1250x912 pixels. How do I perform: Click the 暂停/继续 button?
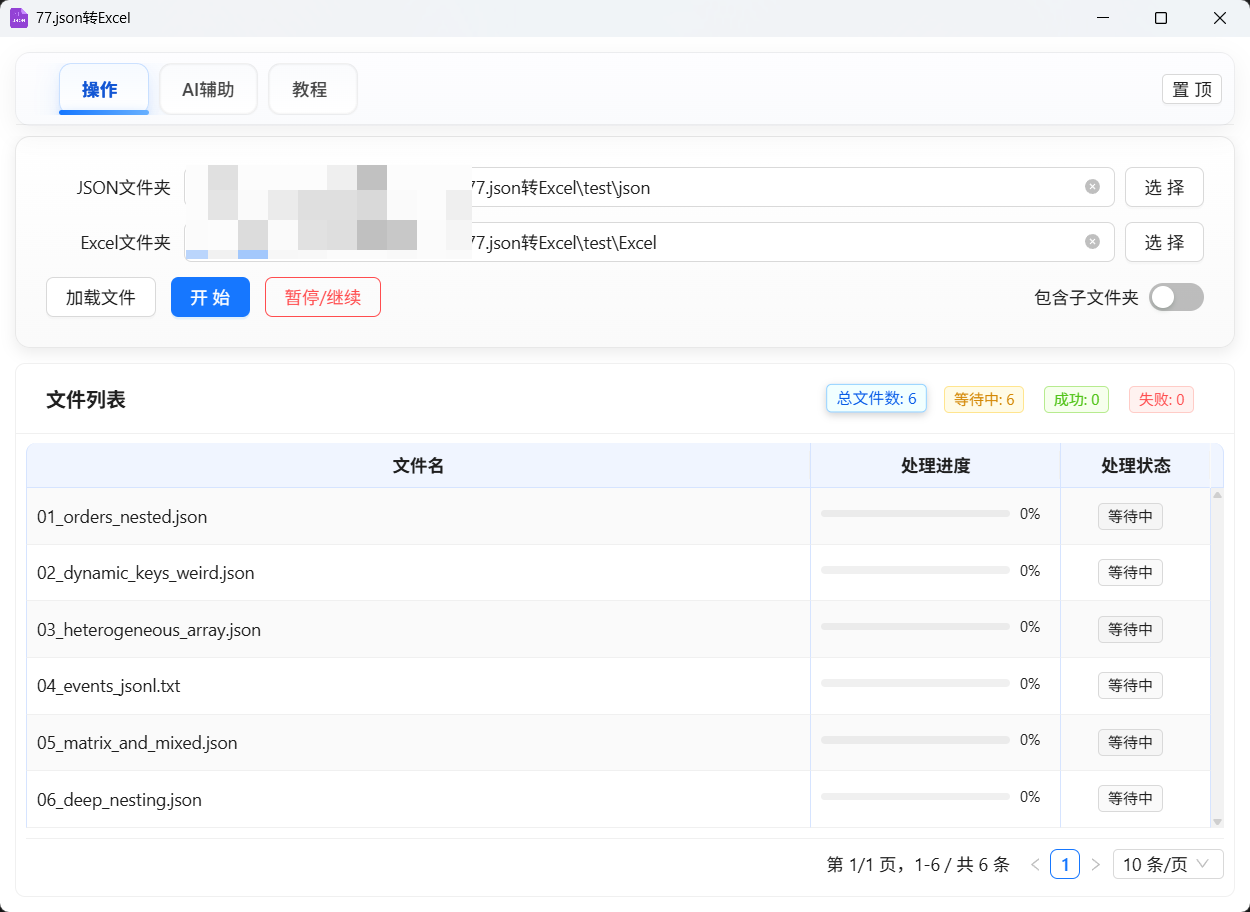322,297
